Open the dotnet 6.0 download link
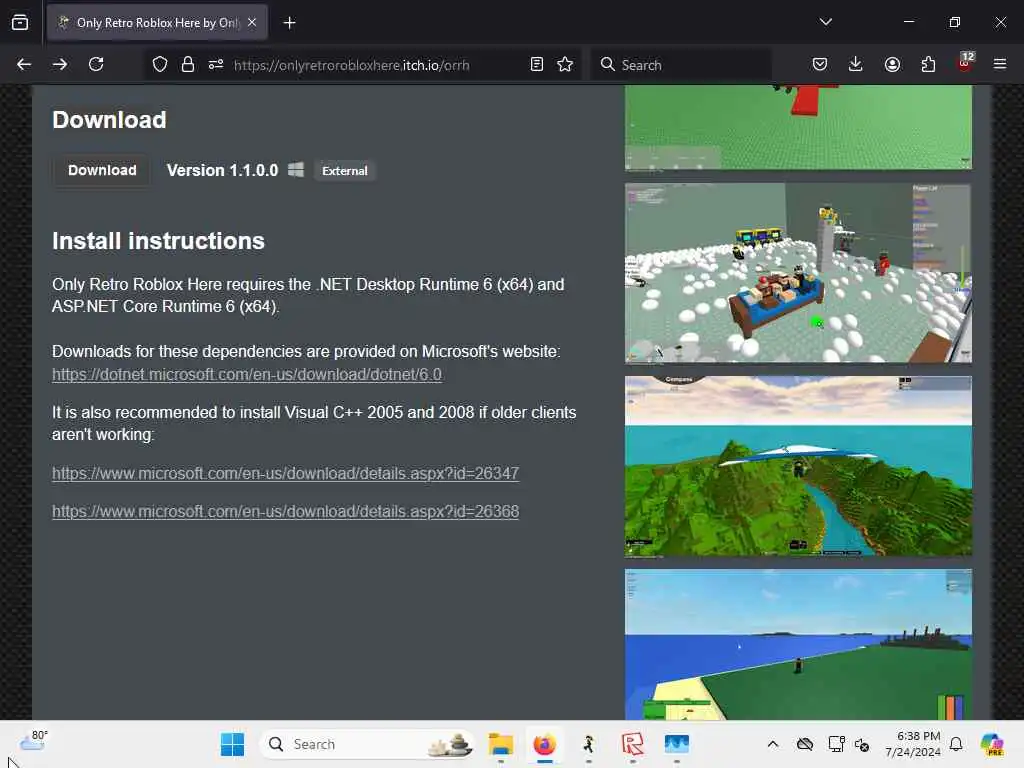1024x768 pixels. [247, 375]
